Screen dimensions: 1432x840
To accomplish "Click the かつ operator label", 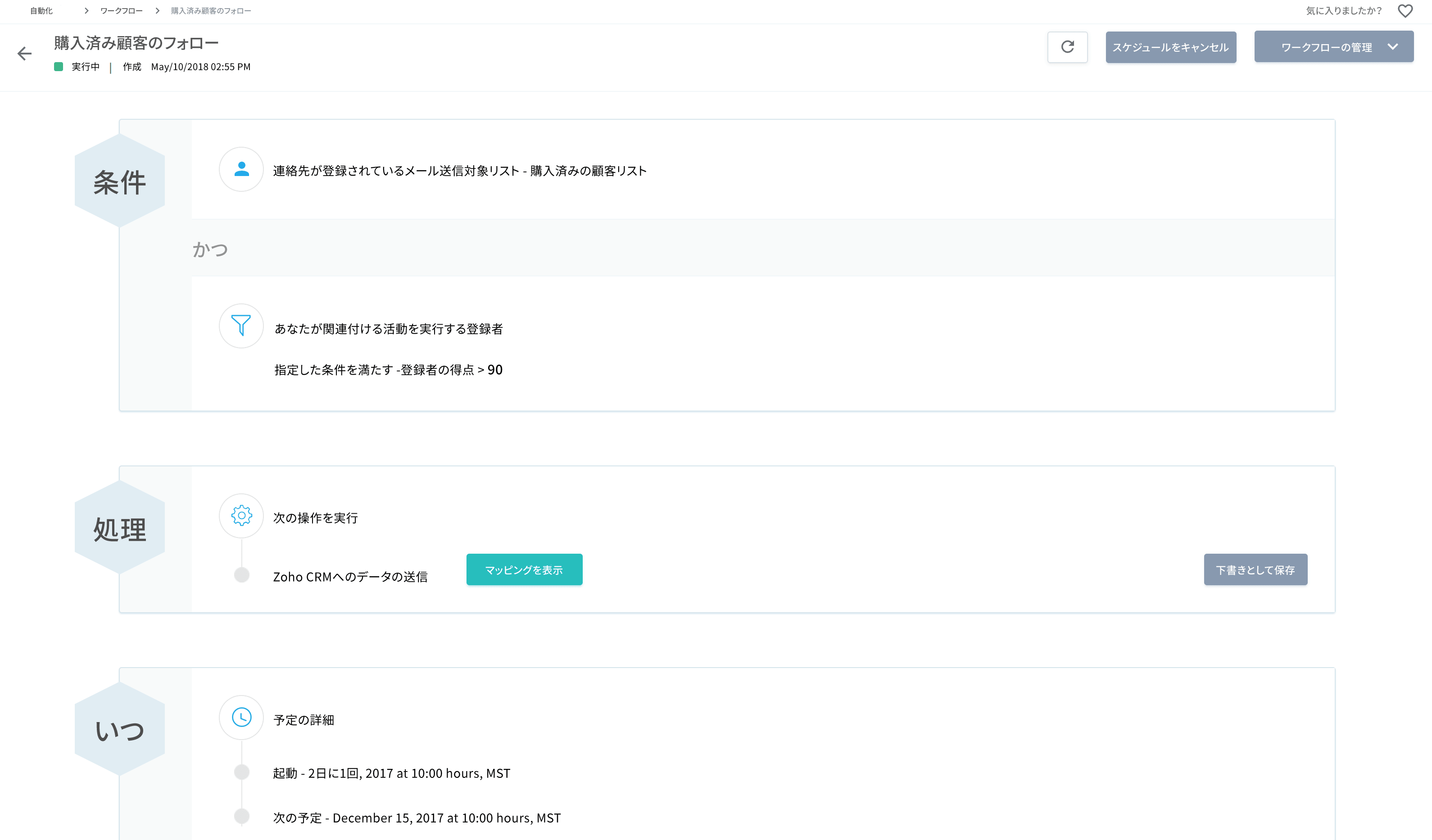I will pyautogui.click(x=210, y=249).
